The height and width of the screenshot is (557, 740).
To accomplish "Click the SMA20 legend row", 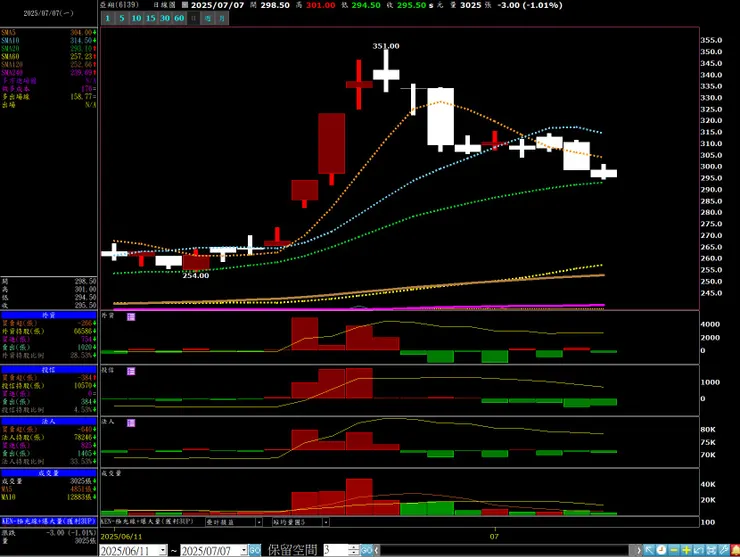I will [x=49, y=49].
